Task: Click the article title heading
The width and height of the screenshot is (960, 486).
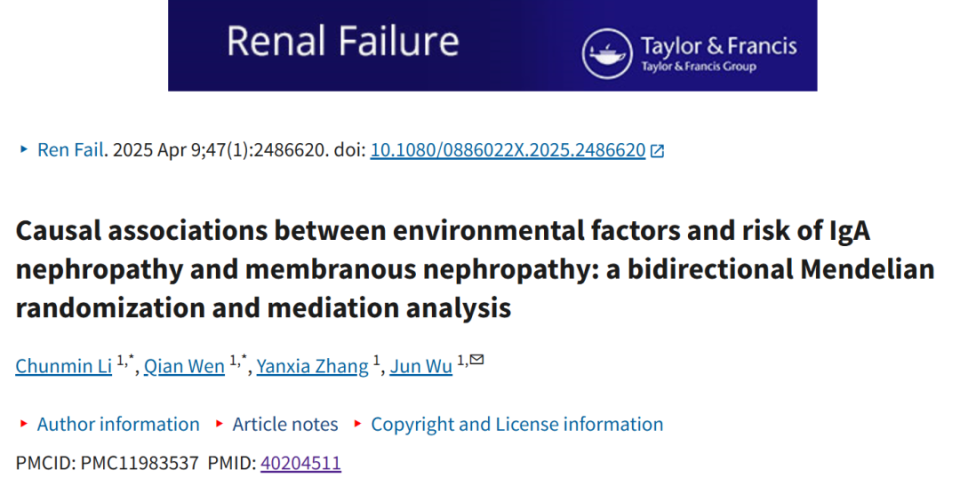Action: (474, 269)
